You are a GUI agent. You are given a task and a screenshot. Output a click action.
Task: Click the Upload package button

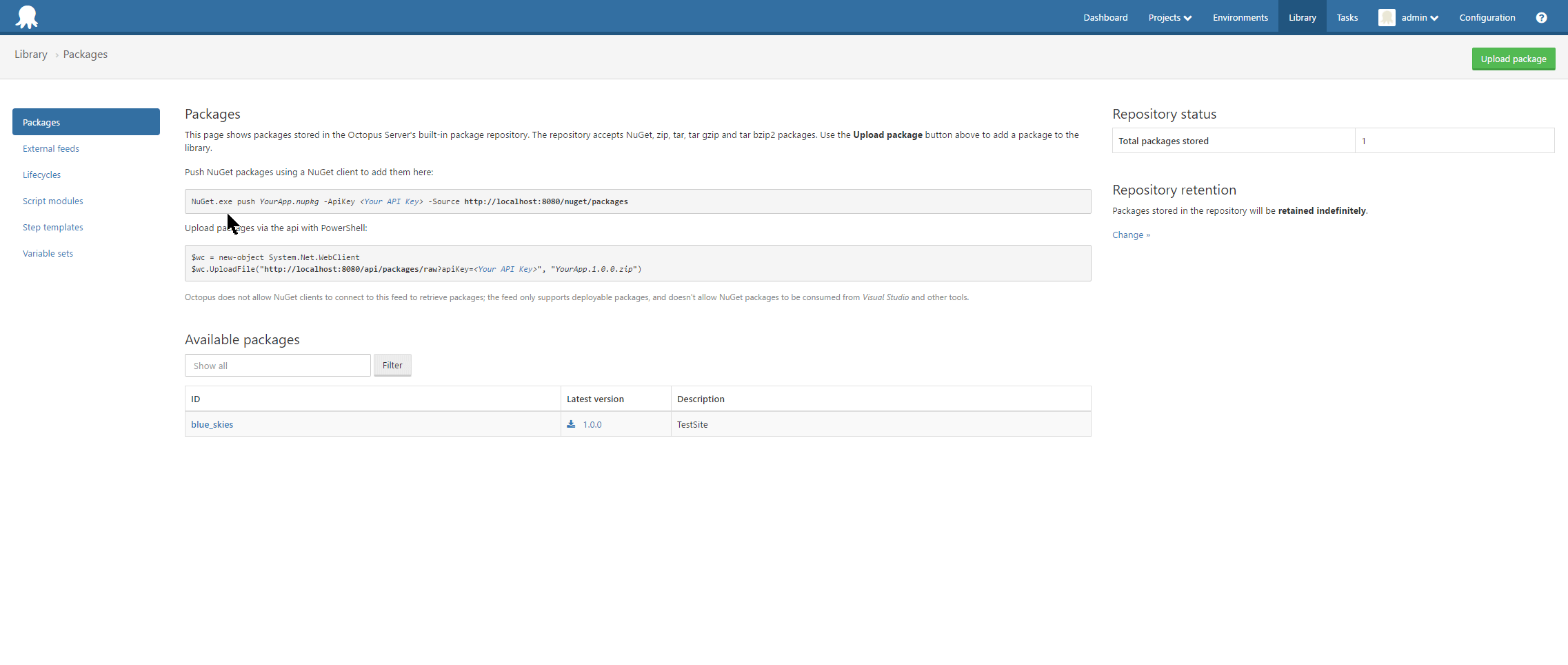point(1513,59)
